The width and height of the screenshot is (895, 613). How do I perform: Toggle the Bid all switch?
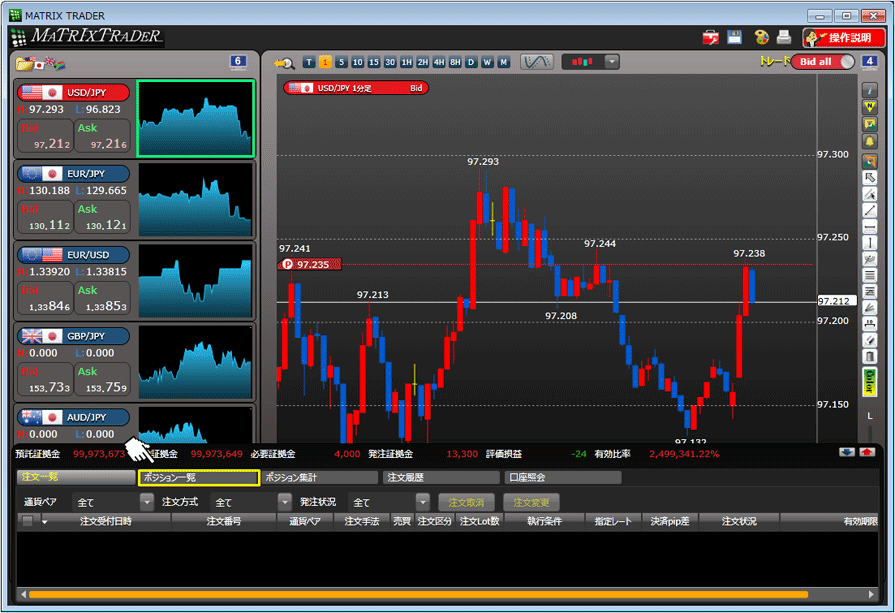coord(823,62)
